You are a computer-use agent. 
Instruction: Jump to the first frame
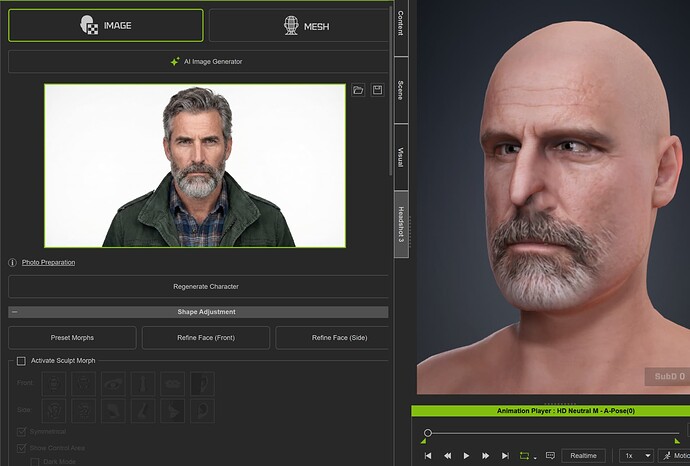click(428, 456)
